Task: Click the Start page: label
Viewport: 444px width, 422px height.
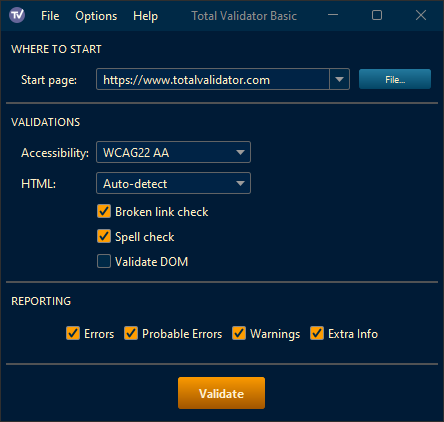Action: 49,80
